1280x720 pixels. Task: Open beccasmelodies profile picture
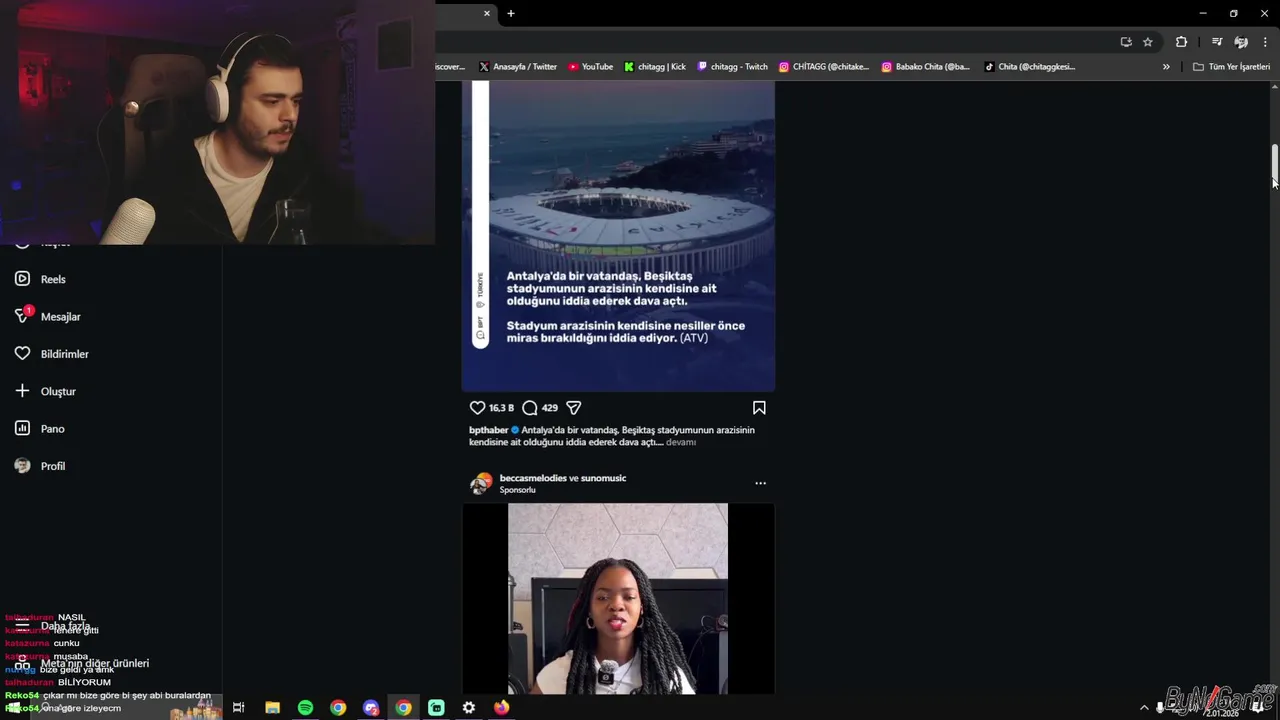coord(481,484)
